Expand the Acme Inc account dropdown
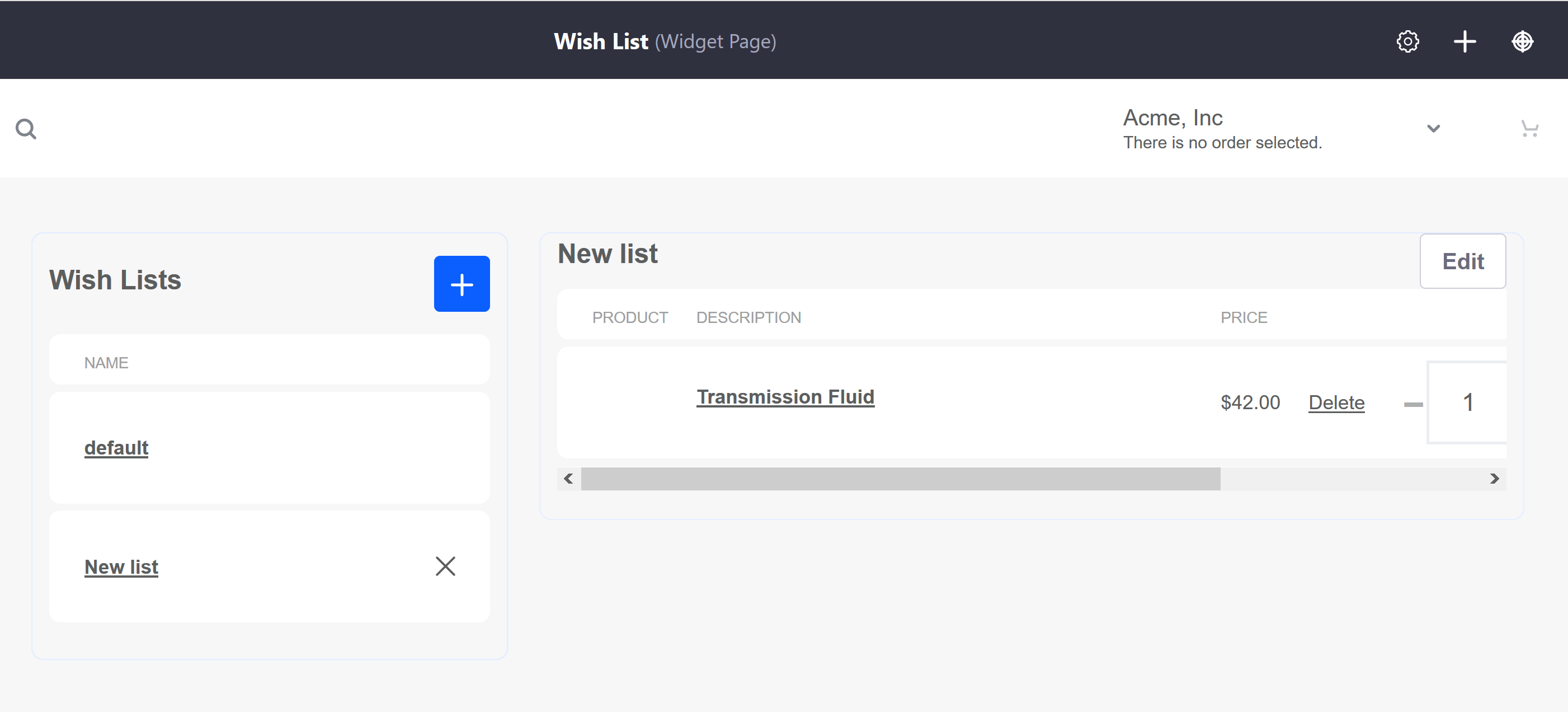This screenshot has height=712, width=1568. [x=1432, y=128]
